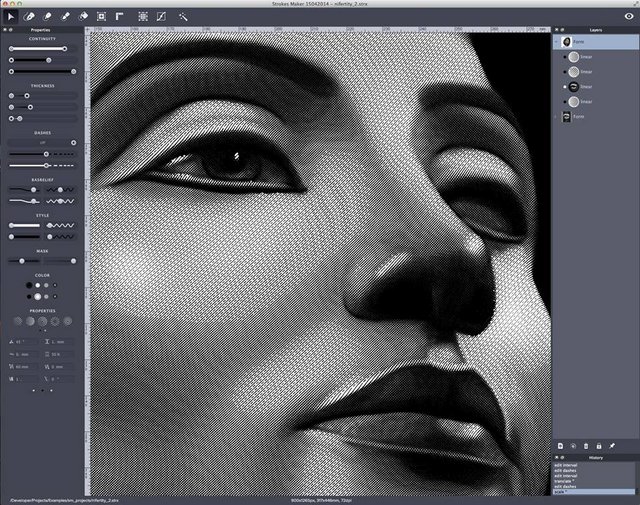The height and width of the screenshot is (505, 640).
Task: Click the Layers panel title
Action: tap(596, 30)
